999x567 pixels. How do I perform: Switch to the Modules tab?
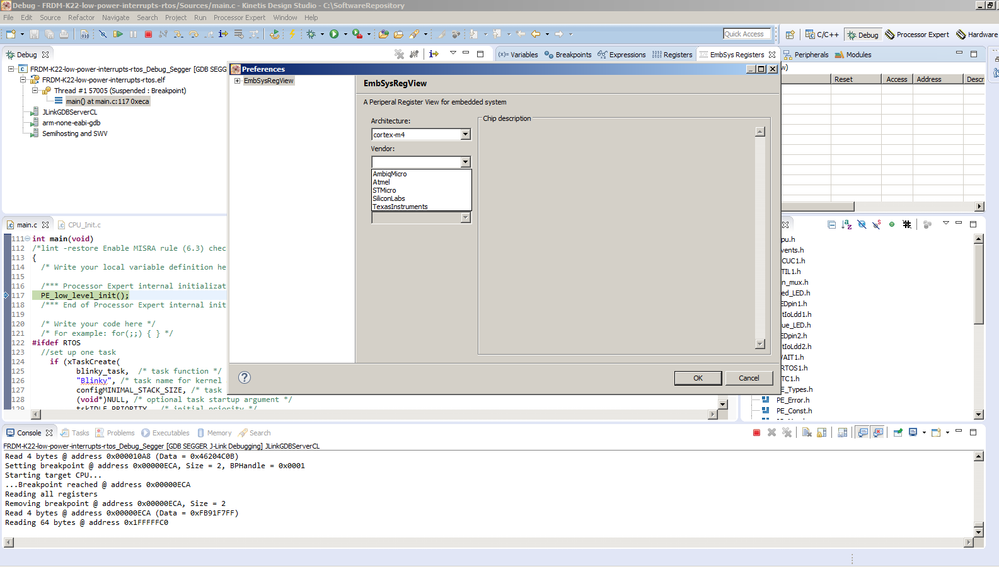point(853,55)
